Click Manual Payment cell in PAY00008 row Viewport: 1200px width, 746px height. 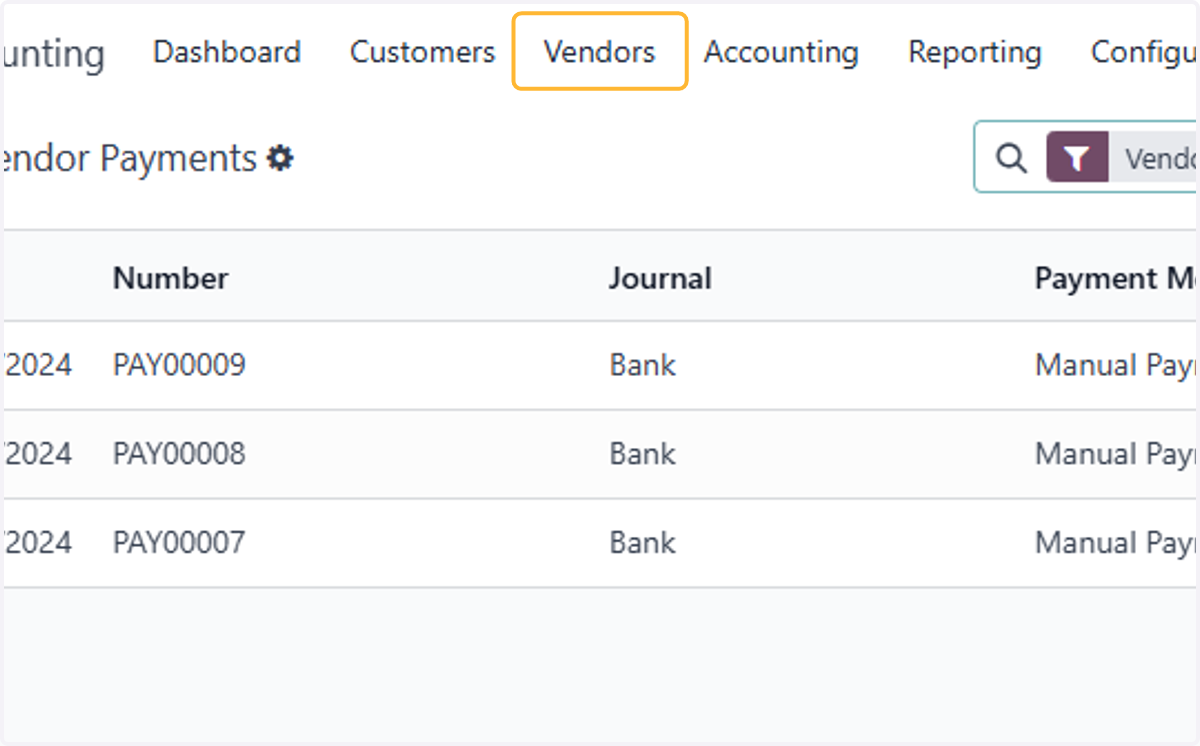[1116, 454]
